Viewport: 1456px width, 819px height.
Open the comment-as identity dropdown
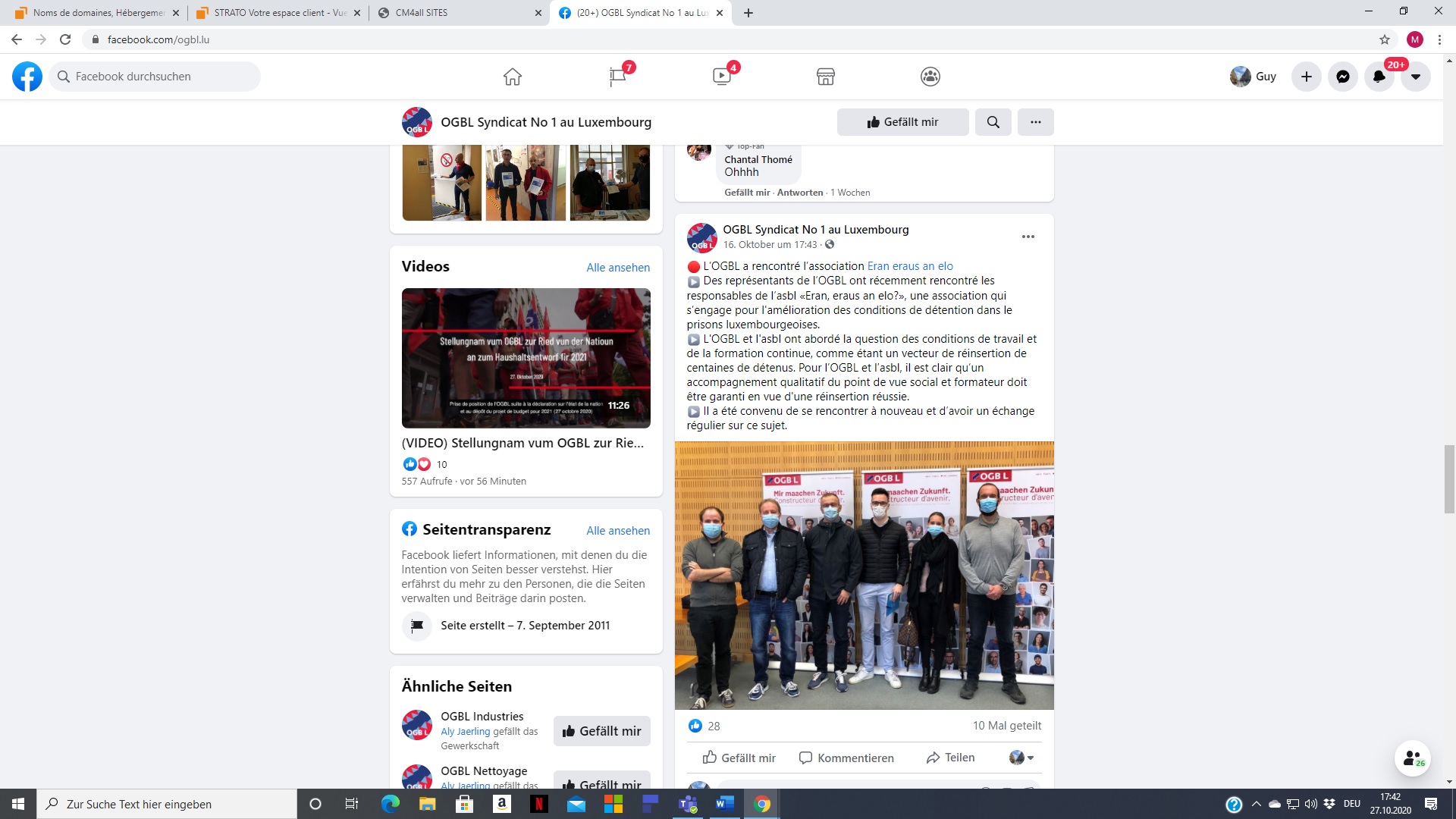[x=1021, y=758]
